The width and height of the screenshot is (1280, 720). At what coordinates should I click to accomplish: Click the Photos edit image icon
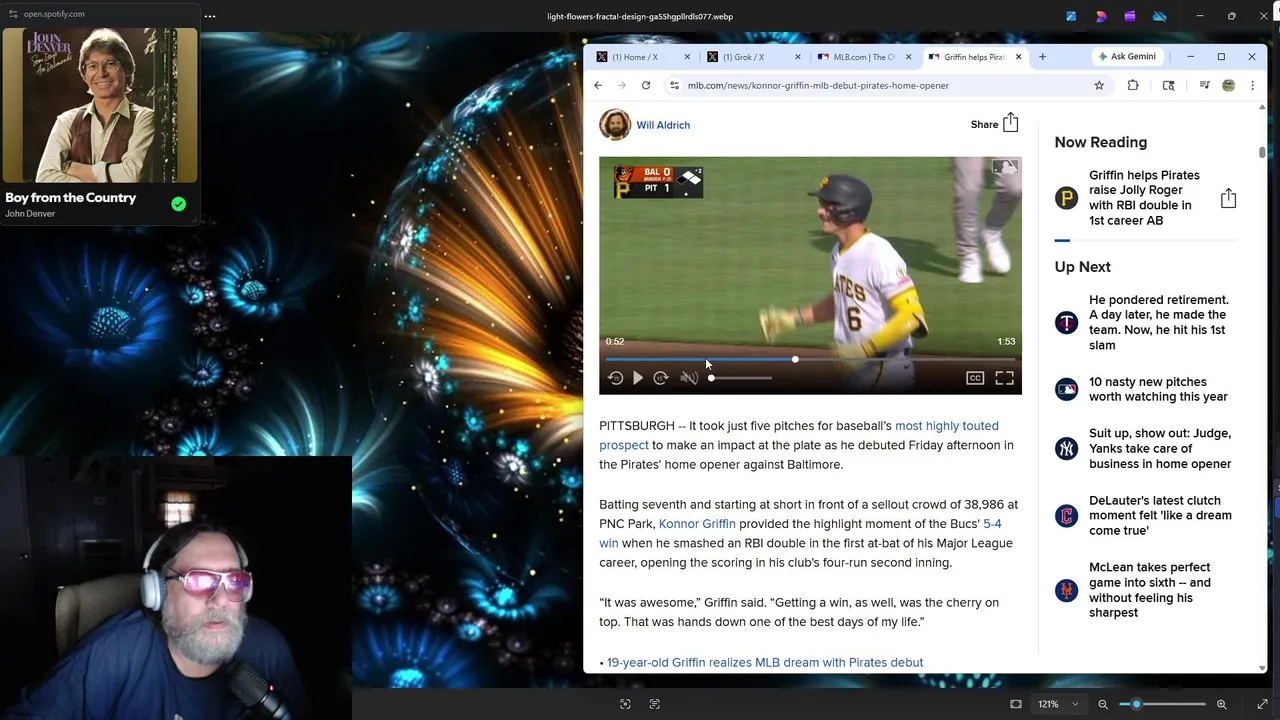click(1071, 16)
